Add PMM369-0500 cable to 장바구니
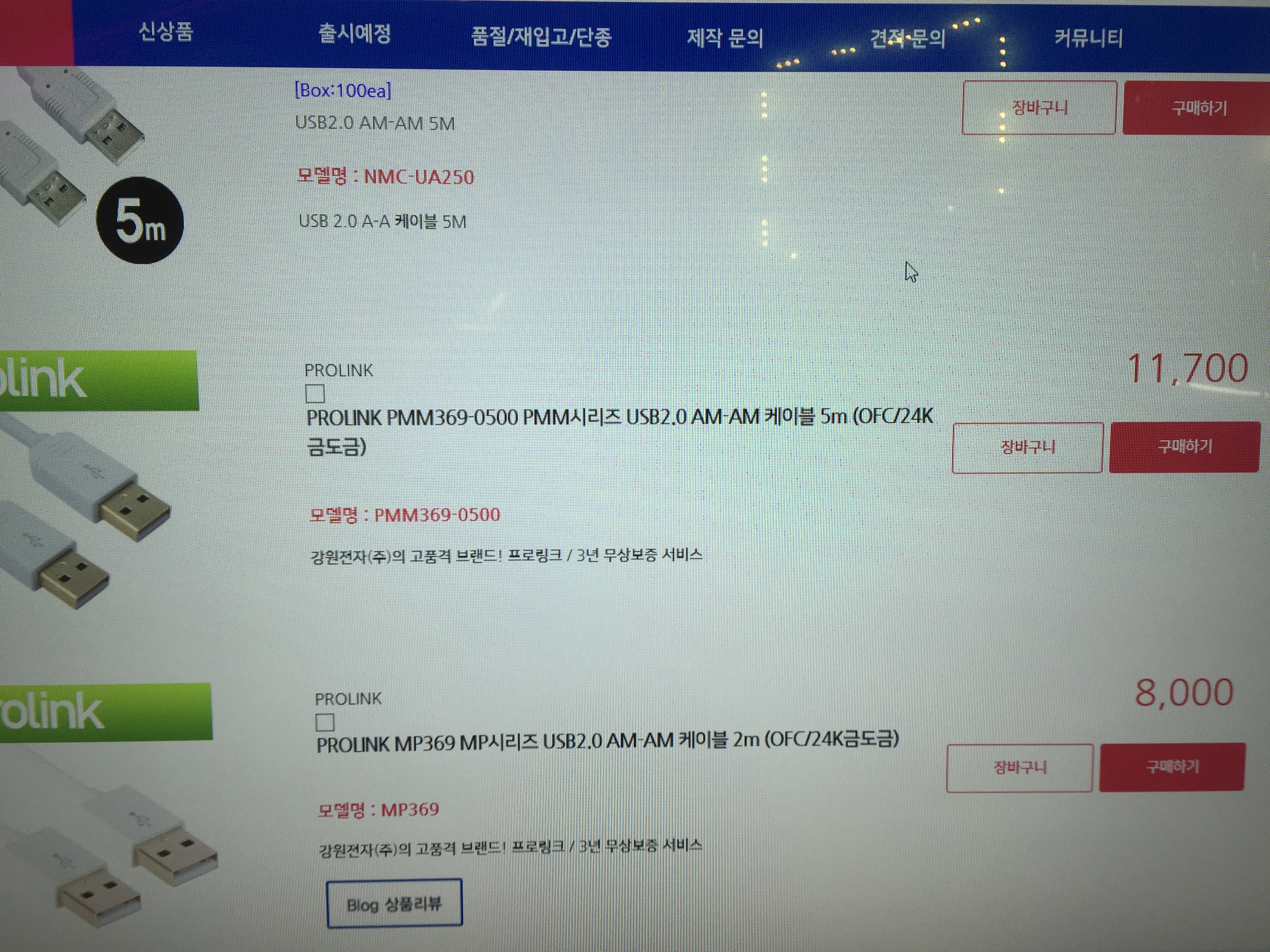 click(x=1027, y=448)
